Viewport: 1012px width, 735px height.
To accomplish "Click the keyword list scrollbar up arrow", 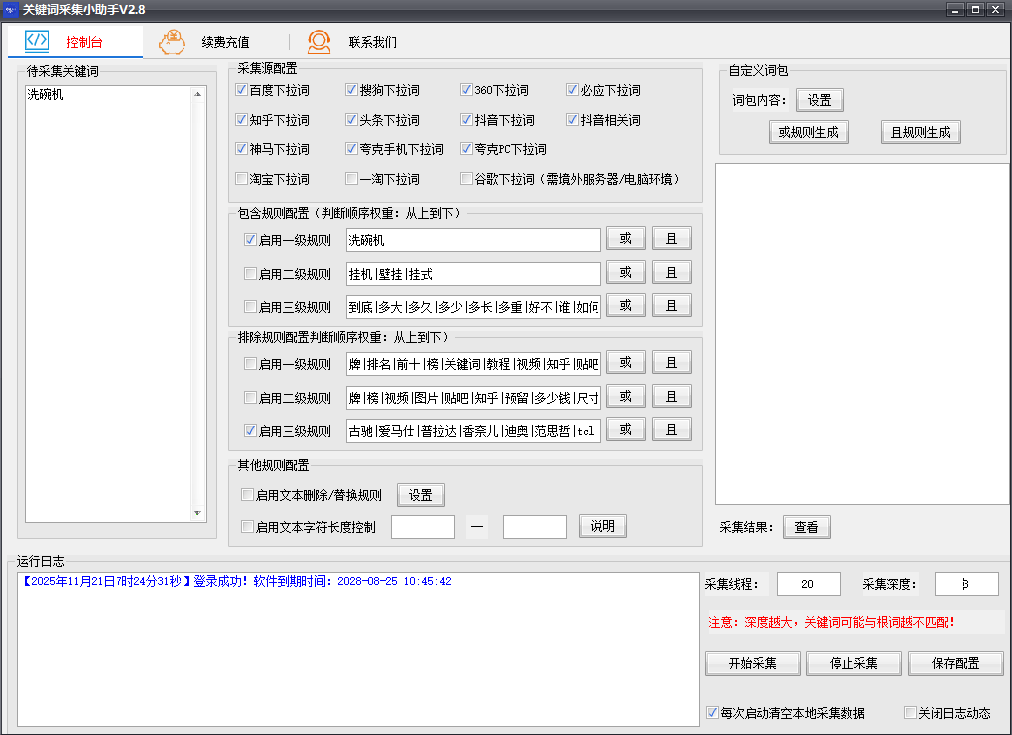I will 197,95.
